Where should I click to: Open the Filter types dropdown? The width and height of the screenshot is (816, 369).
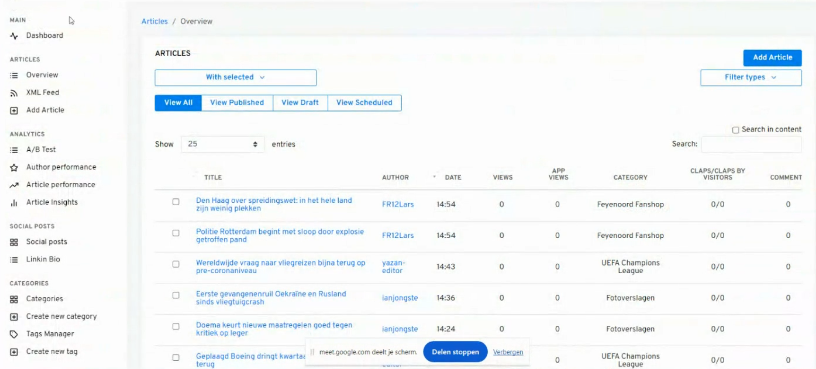(x=750, y=78)
